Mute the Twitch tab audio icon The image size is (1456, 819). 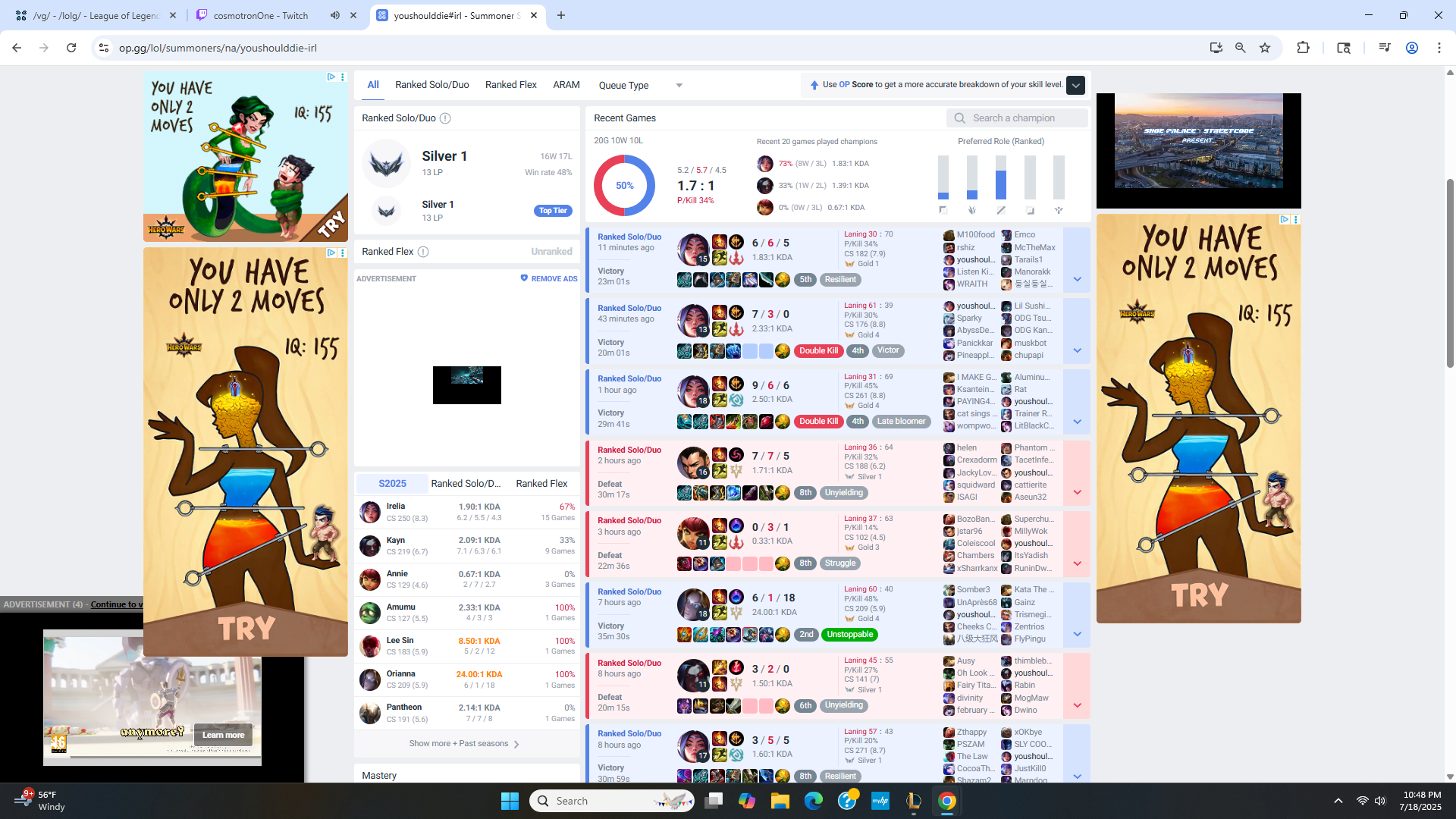pyautogui.click(x=334, y=15)
